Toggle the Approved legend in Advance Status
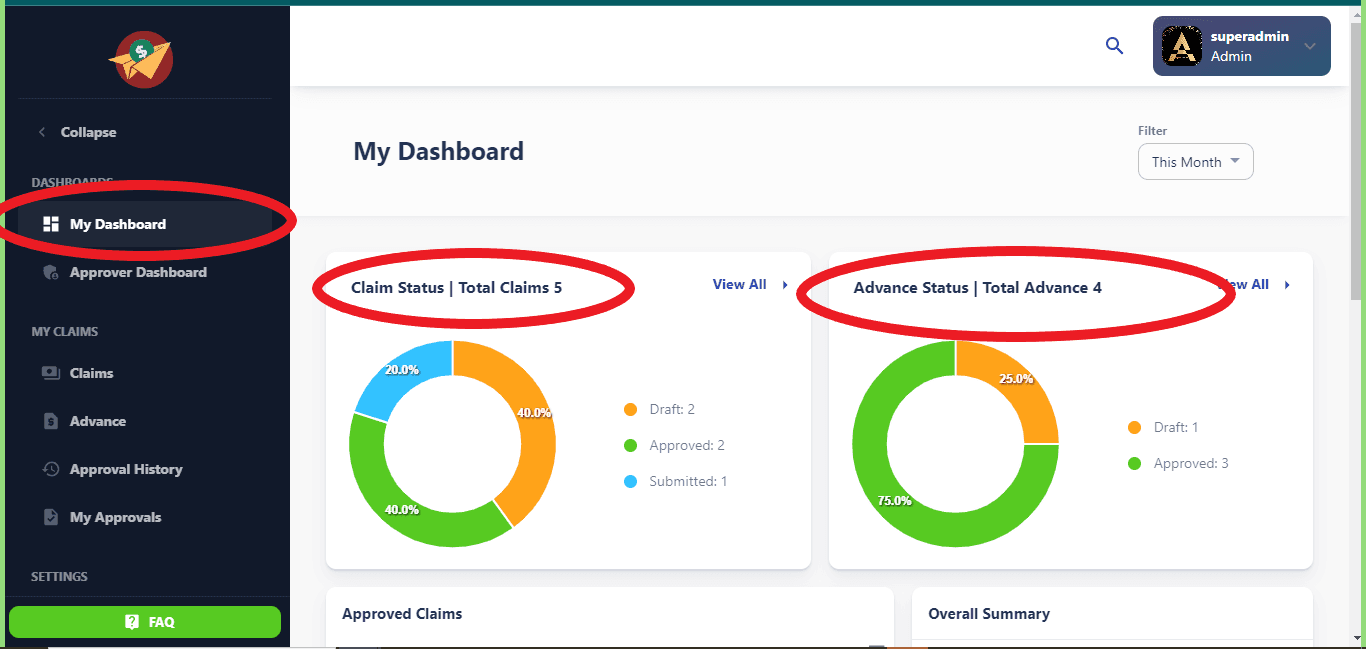Viewport: 1366px width, 649px height. (1179, 463)
